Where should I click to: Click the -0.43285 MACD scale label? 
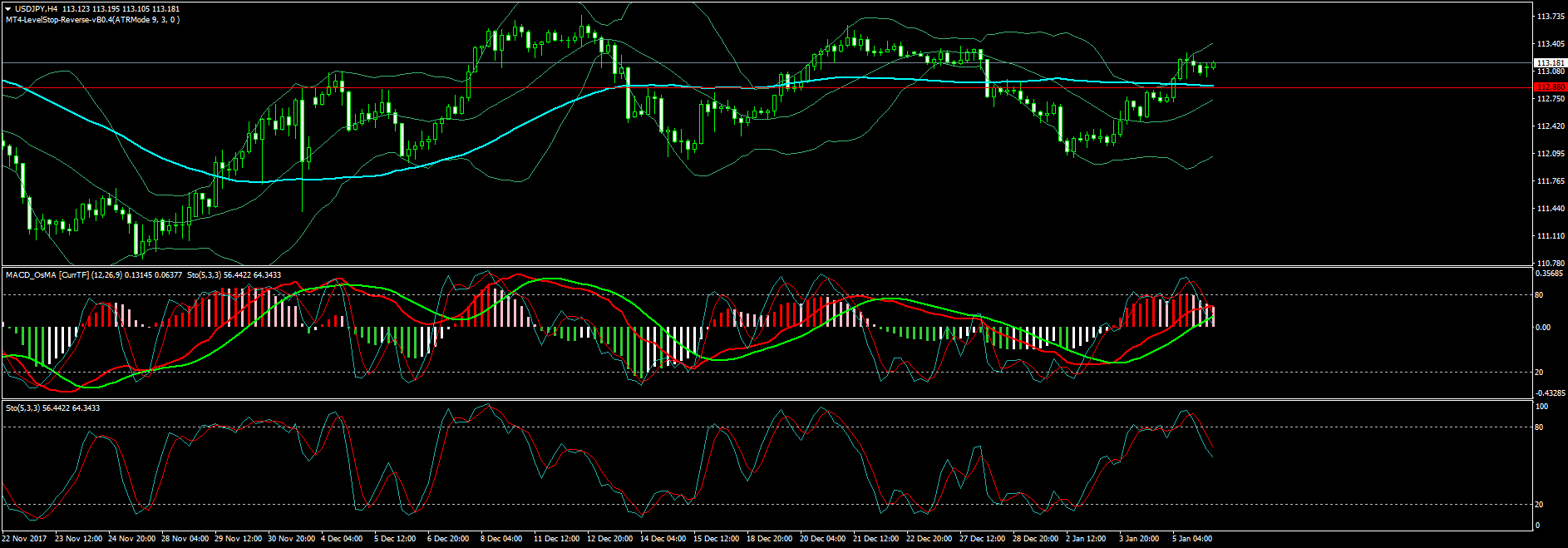[1550, 392]
